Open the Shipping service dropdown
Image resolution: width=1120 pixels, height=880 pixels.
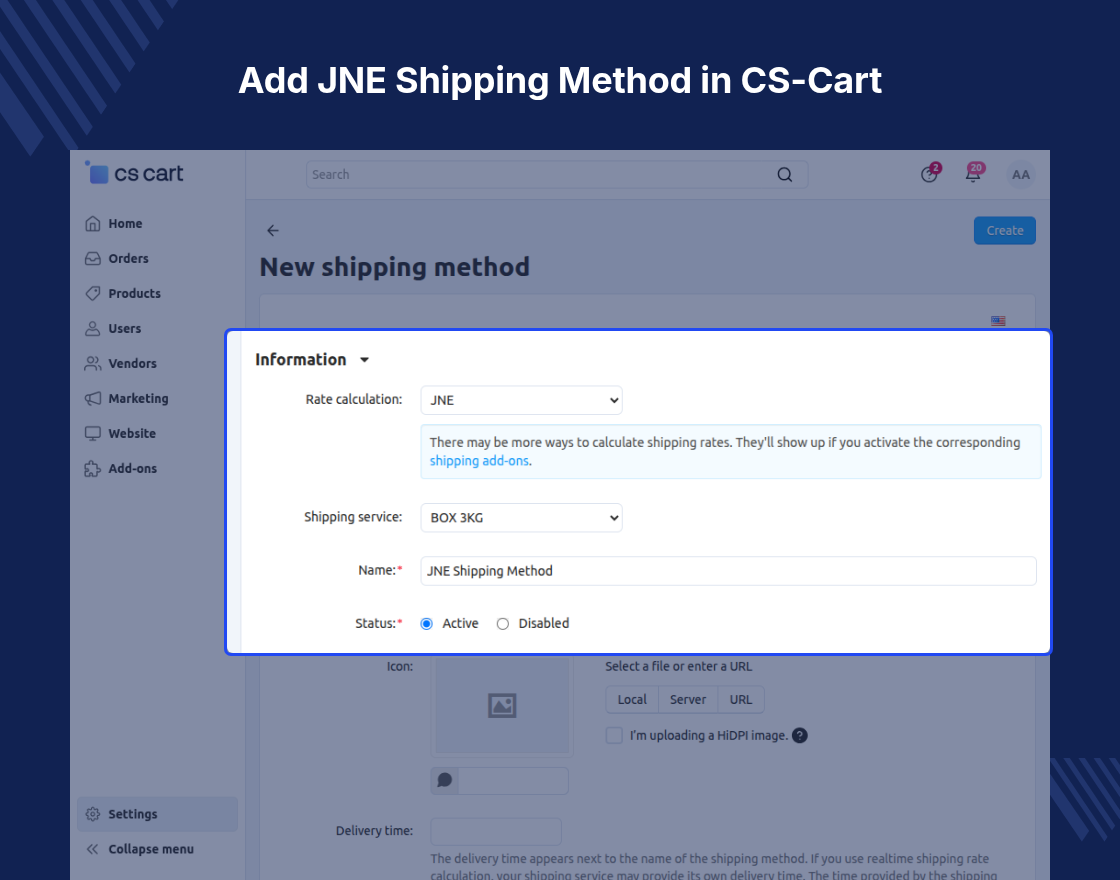click(521, 518)
